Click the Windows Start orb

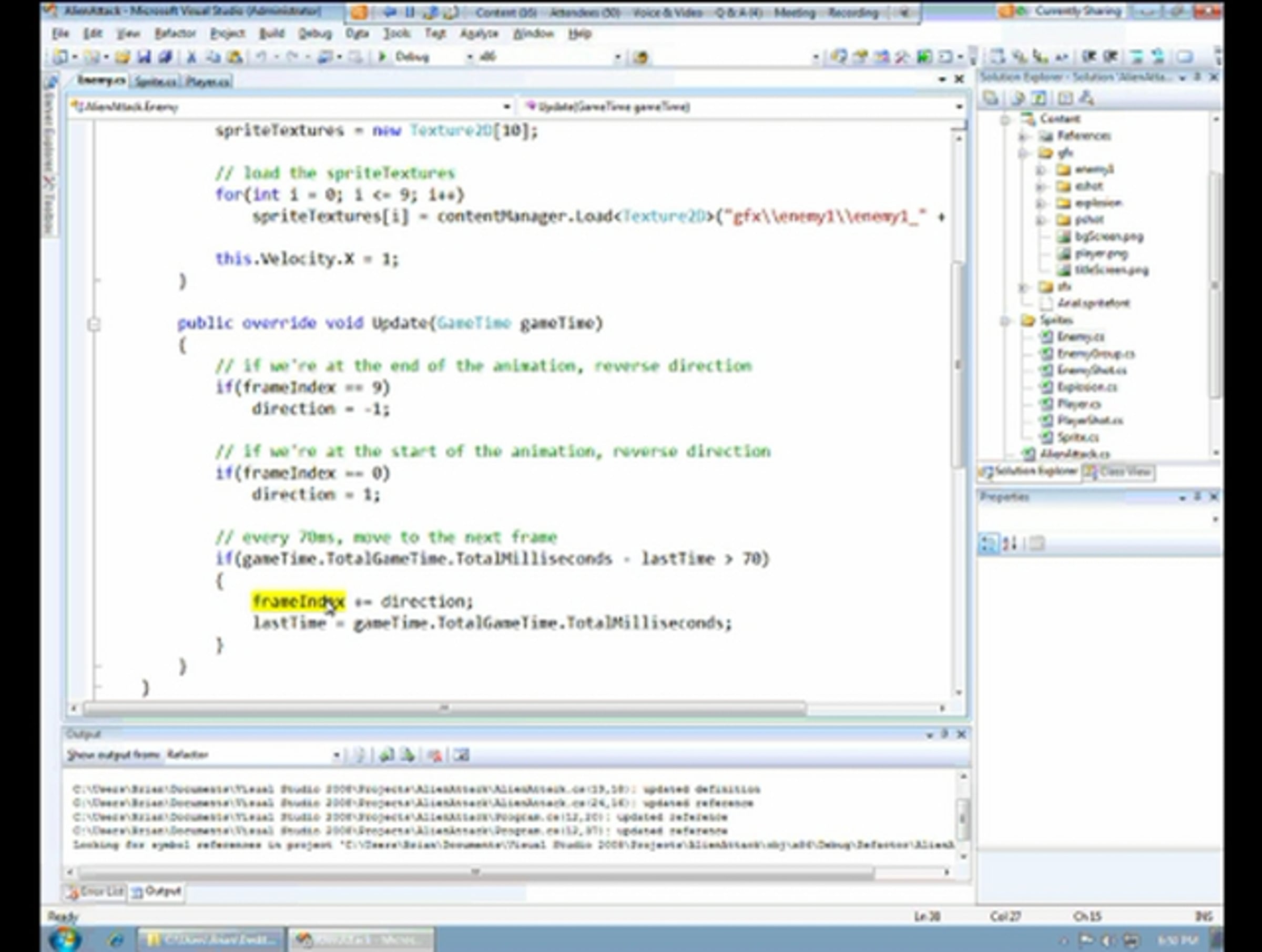(x=66, y=938)
